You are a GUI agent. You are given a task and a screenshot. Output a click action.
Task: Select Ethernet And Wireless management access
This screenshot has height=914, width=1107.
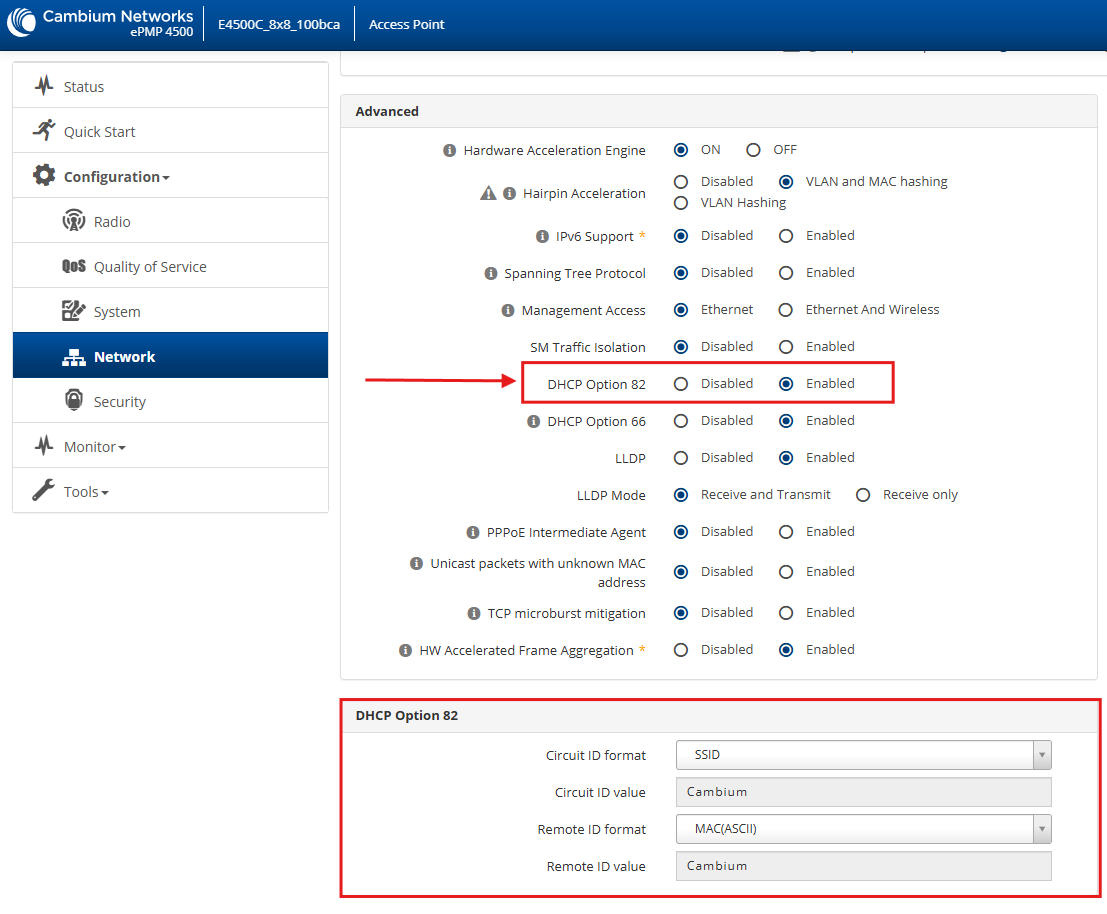[785, 310]
